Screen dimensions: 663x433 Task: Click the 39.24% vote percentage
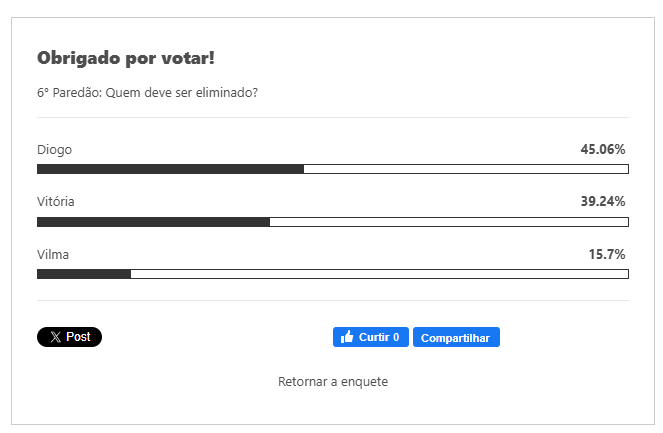tap(602, 202)
